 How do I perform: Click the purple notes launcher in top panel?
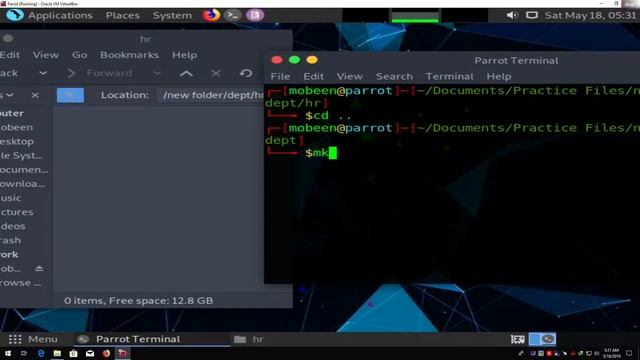(255, 15)
